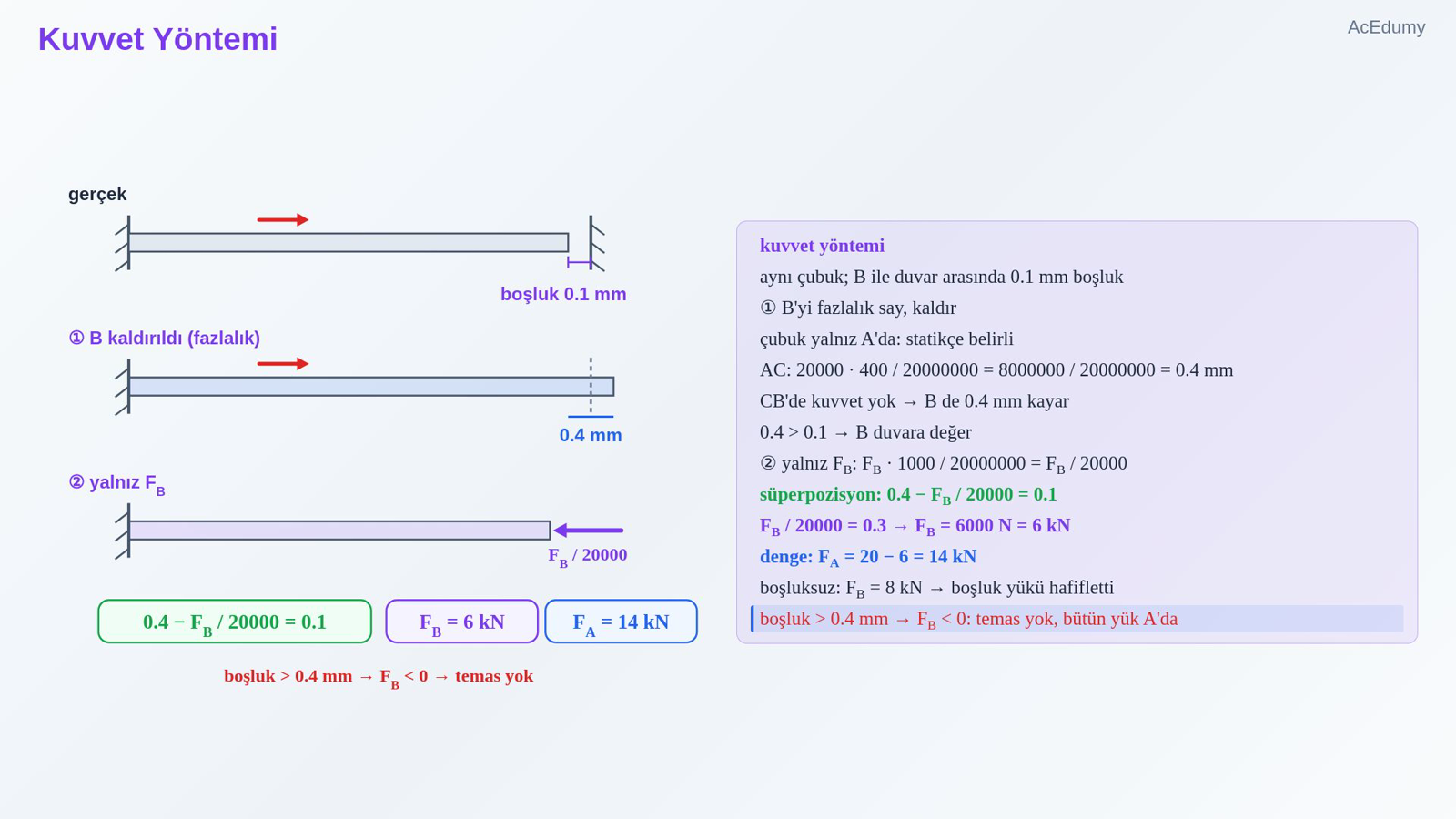Click the "F_B / 20000" label beside purple arrow
Image resolution: width=1456 pixels, height=819 pixels.
pyautogui.click(x=587, y=556)
